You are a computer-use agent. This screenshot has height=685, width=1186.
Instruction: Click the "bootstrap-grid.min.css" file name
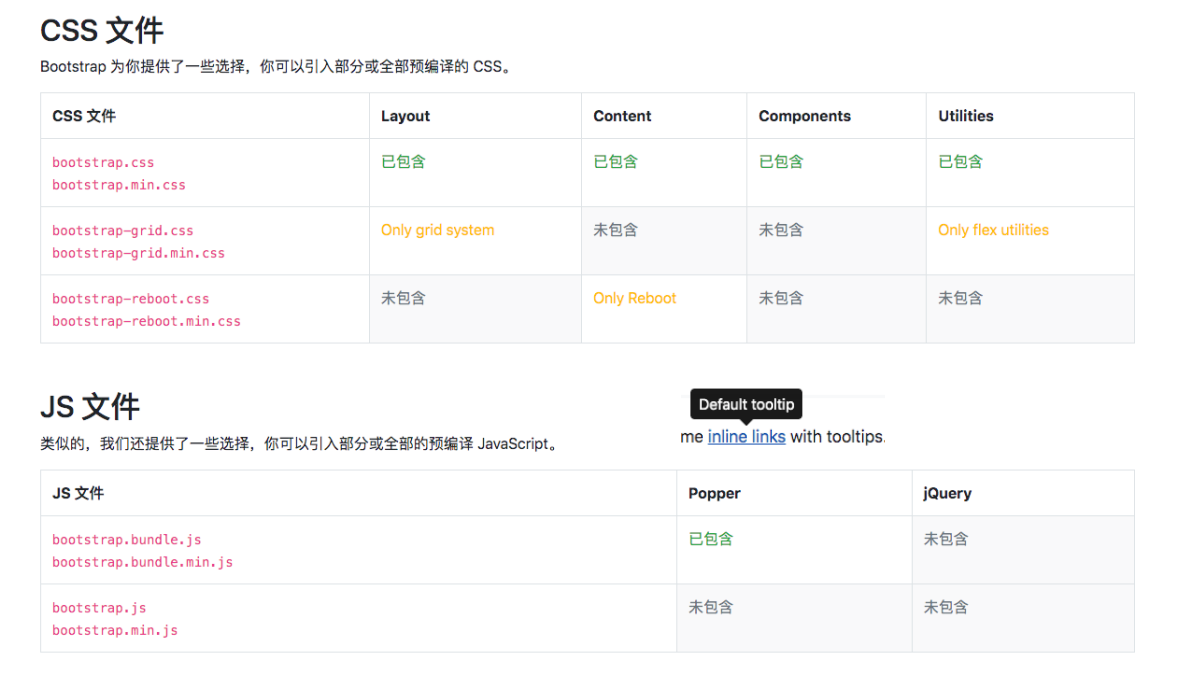(138, 253)
